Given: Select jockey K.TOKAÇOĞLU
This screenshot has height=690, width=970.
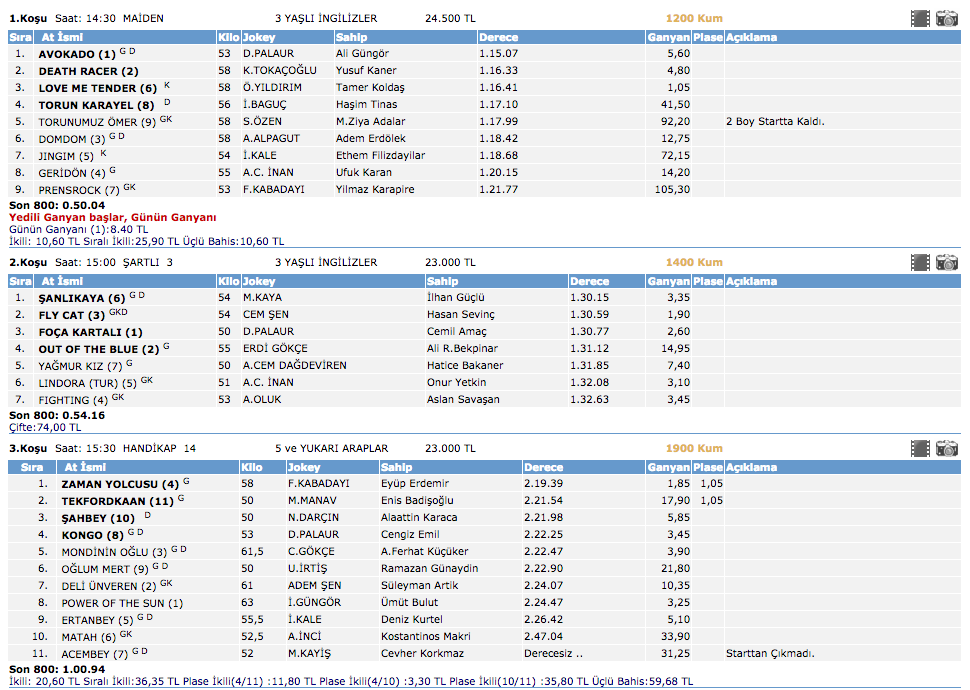Looking at the screenshot, I should [x=279, y=71].
